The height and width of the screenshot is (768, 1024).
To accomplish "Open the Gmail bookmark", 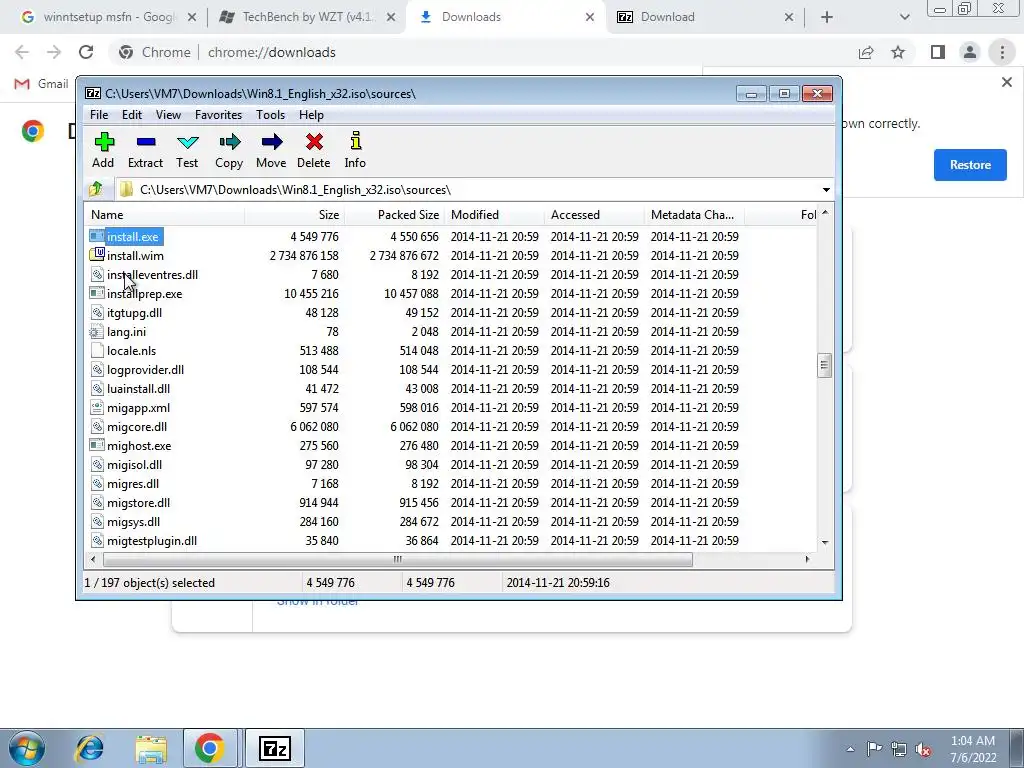I will click(41, 84).
